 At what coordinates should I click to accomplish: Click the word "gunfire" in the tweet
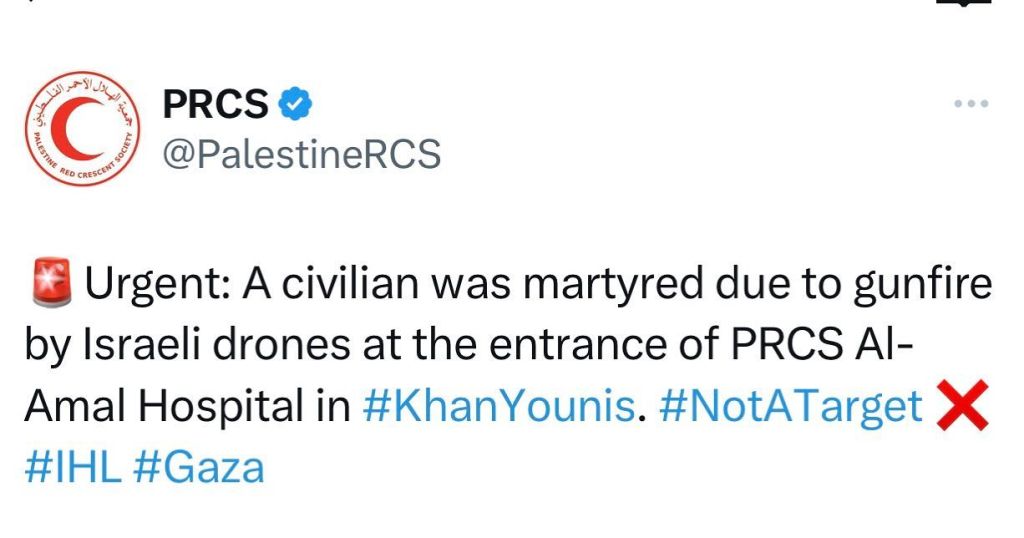pos(923,285)
